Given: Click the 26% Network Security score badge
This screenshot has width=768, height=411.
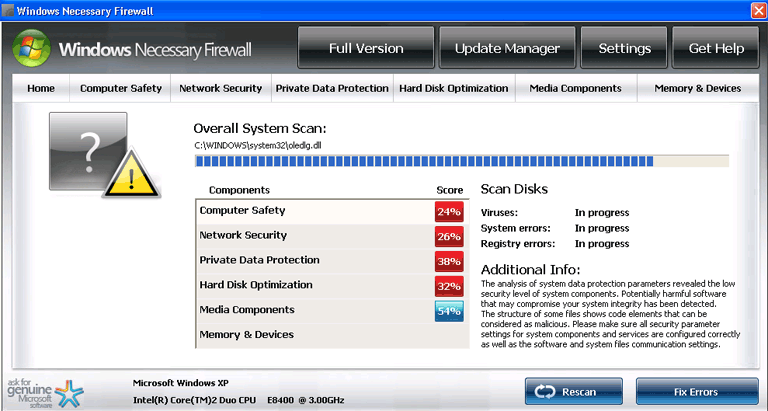Looking at the screenshot, I should (x=449, y=237).
